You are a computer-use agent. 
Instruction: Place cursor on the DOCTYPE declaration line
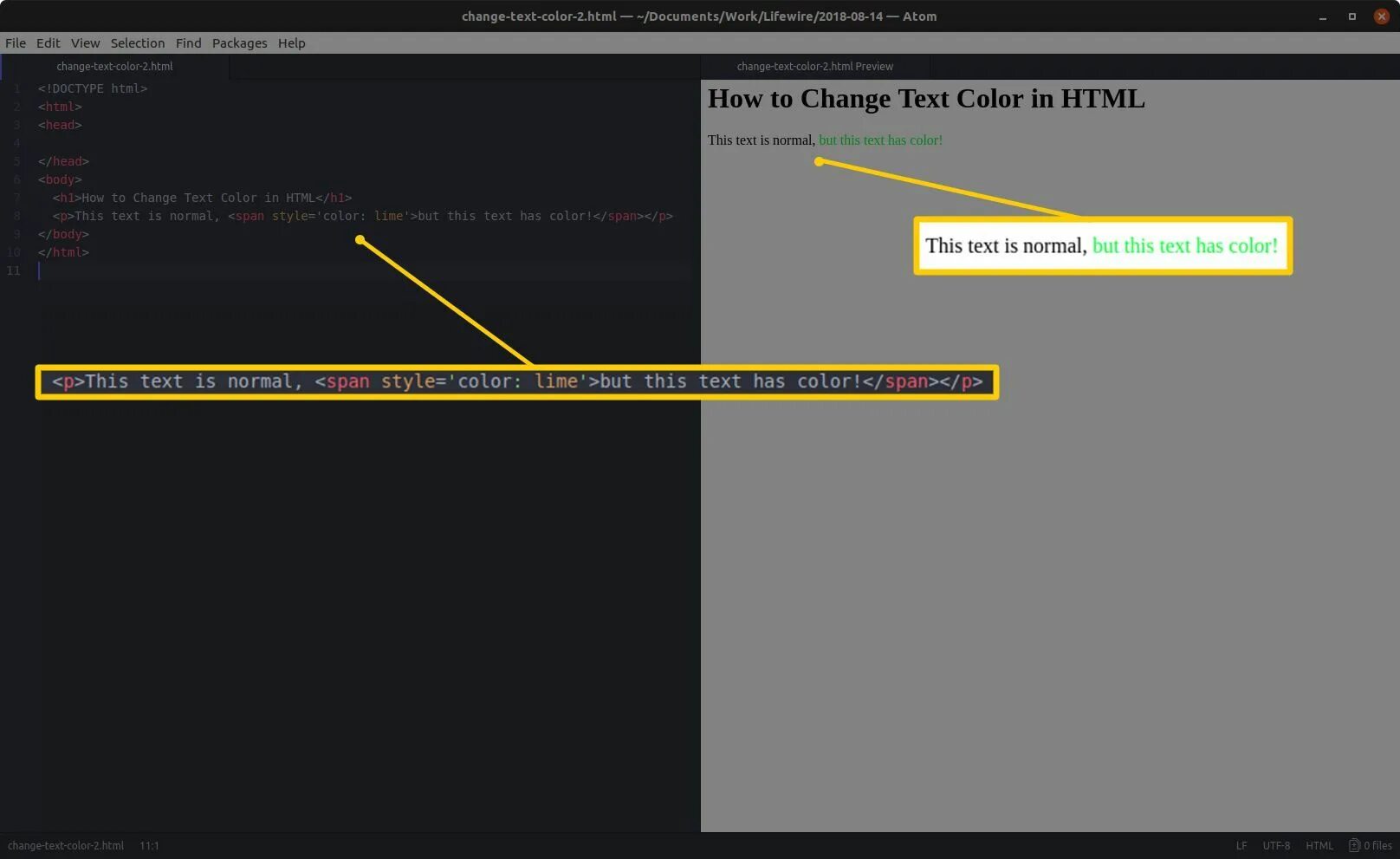92,88
